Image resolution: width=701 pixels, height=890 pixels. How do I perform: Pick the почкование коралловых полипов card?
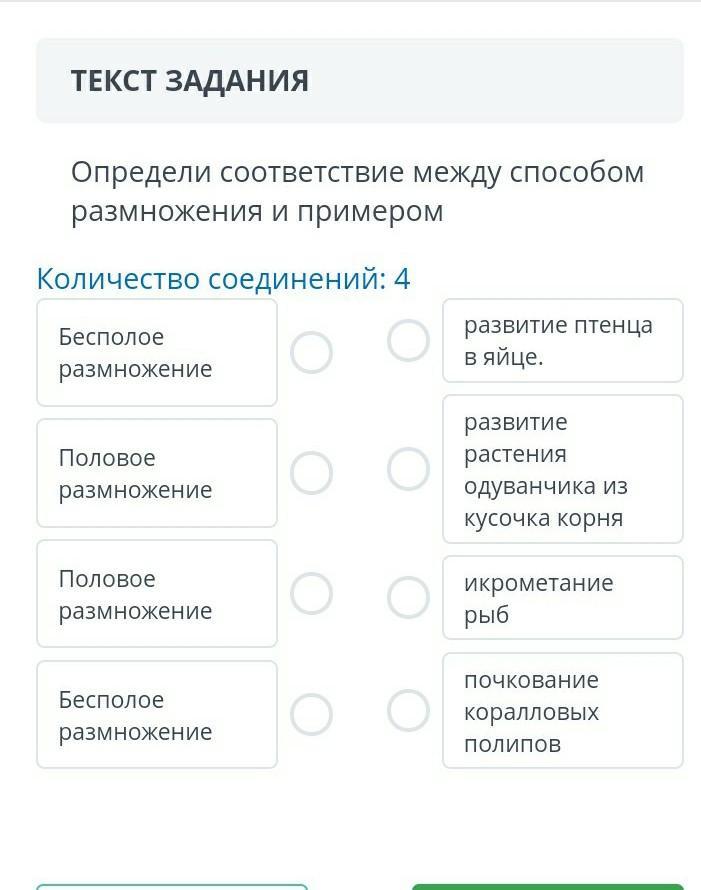[562, 711]
